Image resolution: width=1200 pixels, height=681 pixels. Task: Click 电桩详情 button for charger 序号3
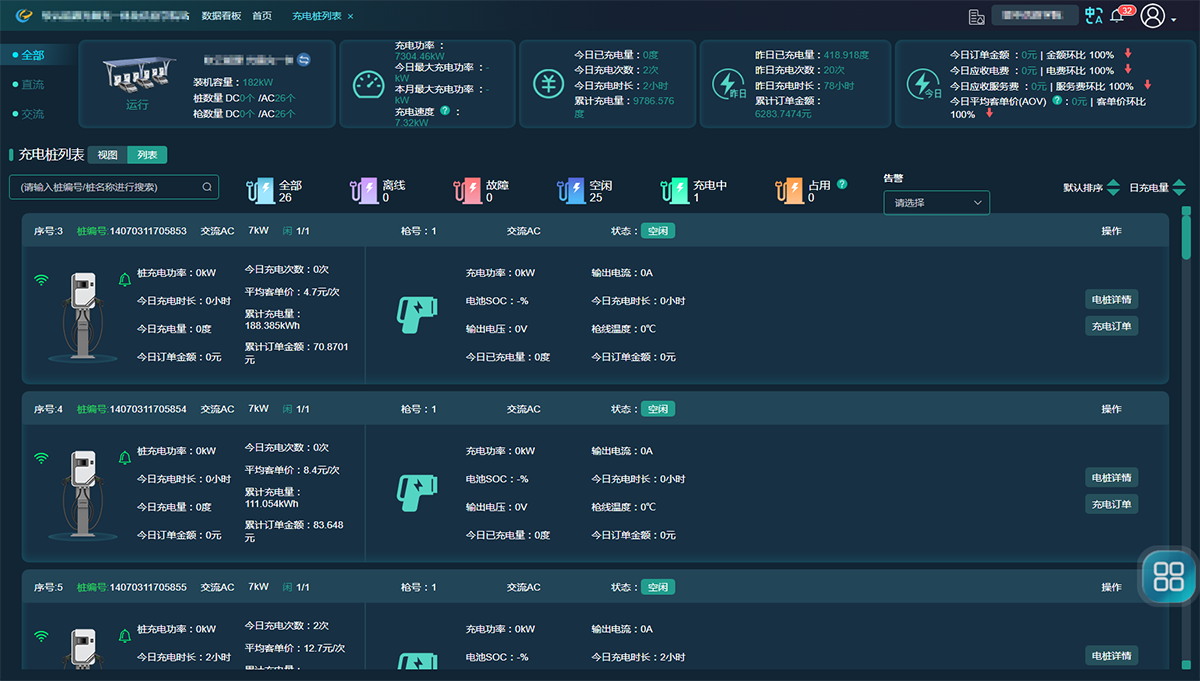pos(1111,299)
